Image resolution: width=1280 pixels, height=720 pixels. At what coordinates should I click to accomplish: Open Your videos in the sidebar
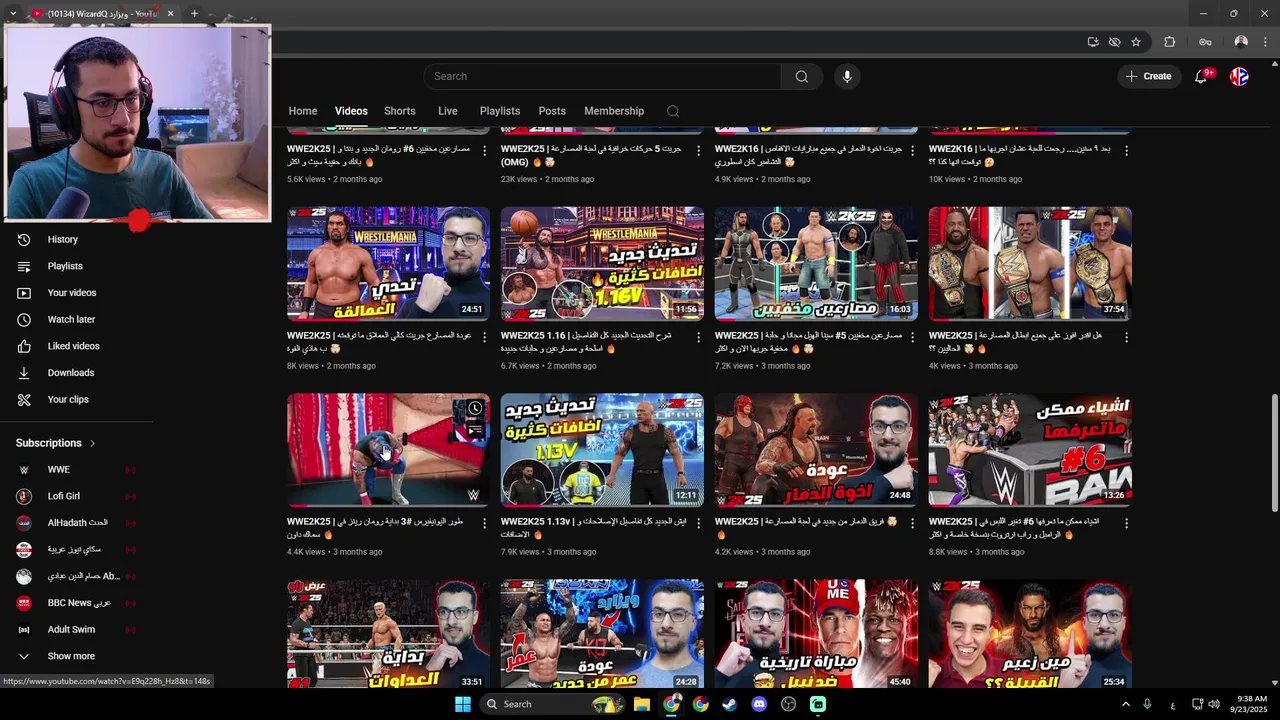coord(72,292)
